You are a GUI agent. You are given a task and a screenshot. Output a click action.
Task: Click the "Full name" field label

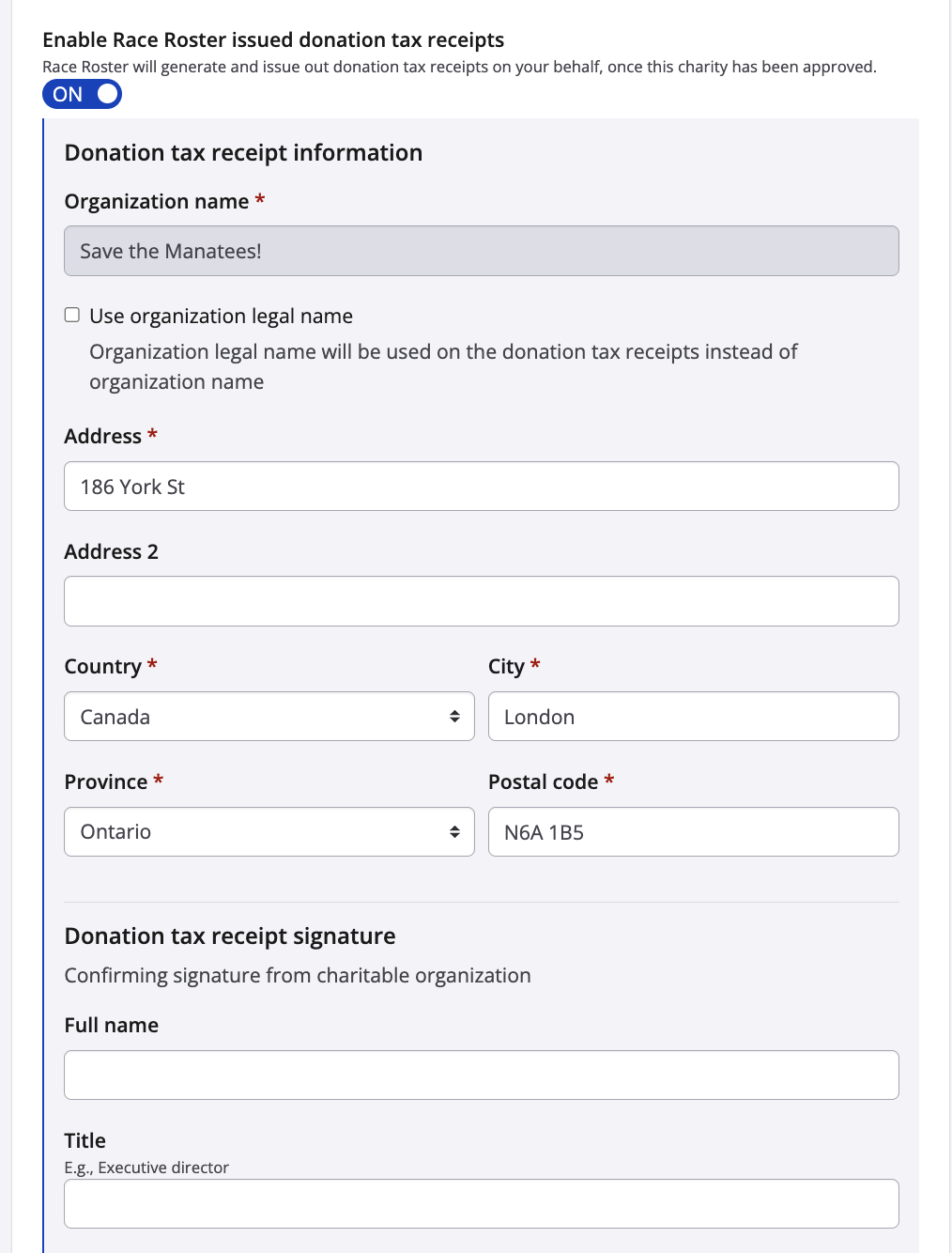pos(111,1026)
